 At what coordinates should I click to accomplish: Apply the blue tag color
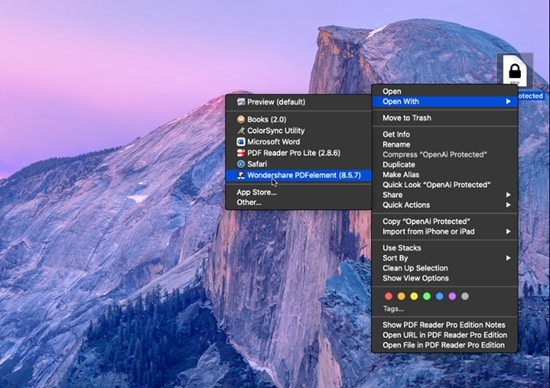click(x=440, y=296)
